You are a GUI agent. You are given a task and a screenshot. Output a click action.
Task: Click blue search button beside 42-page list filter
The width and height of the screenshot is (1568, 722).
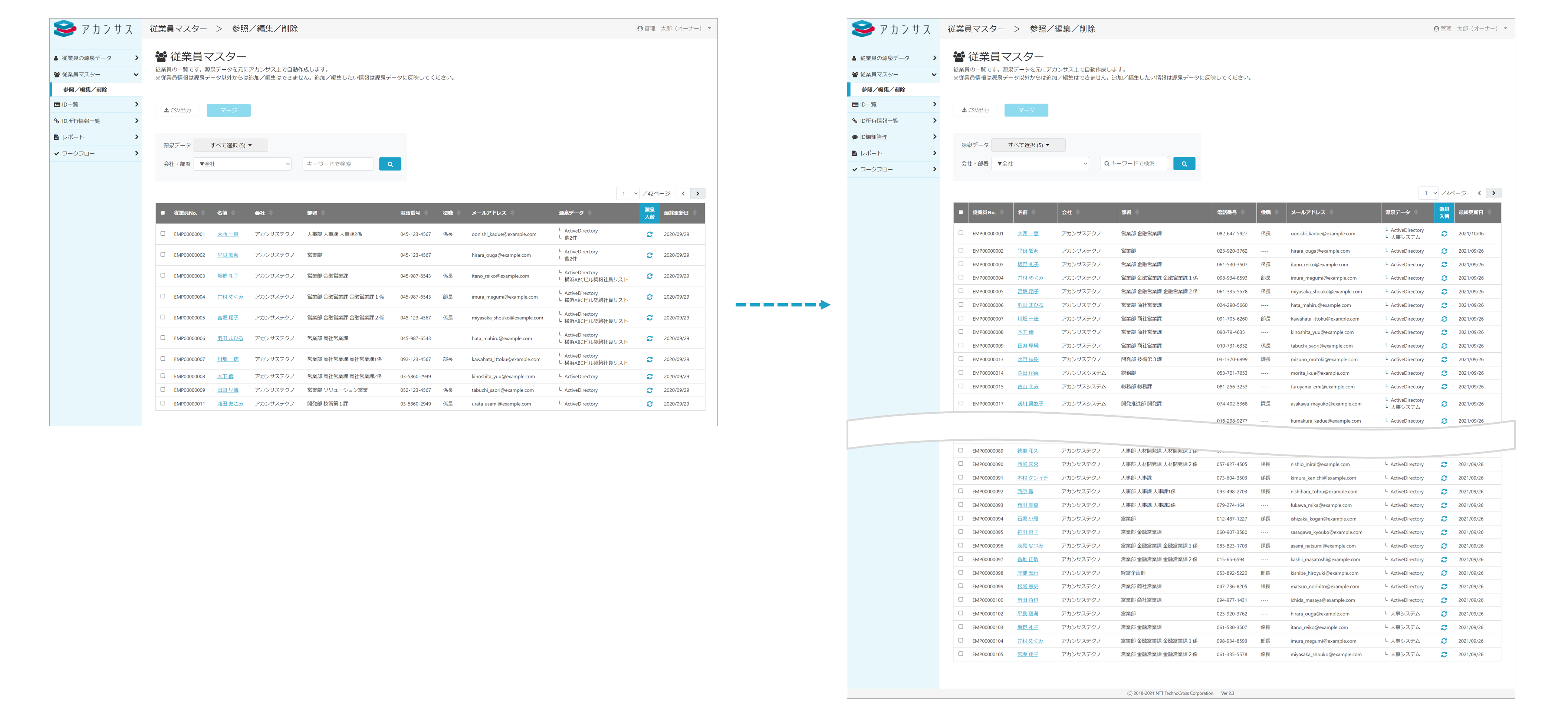tap(389, 164)
